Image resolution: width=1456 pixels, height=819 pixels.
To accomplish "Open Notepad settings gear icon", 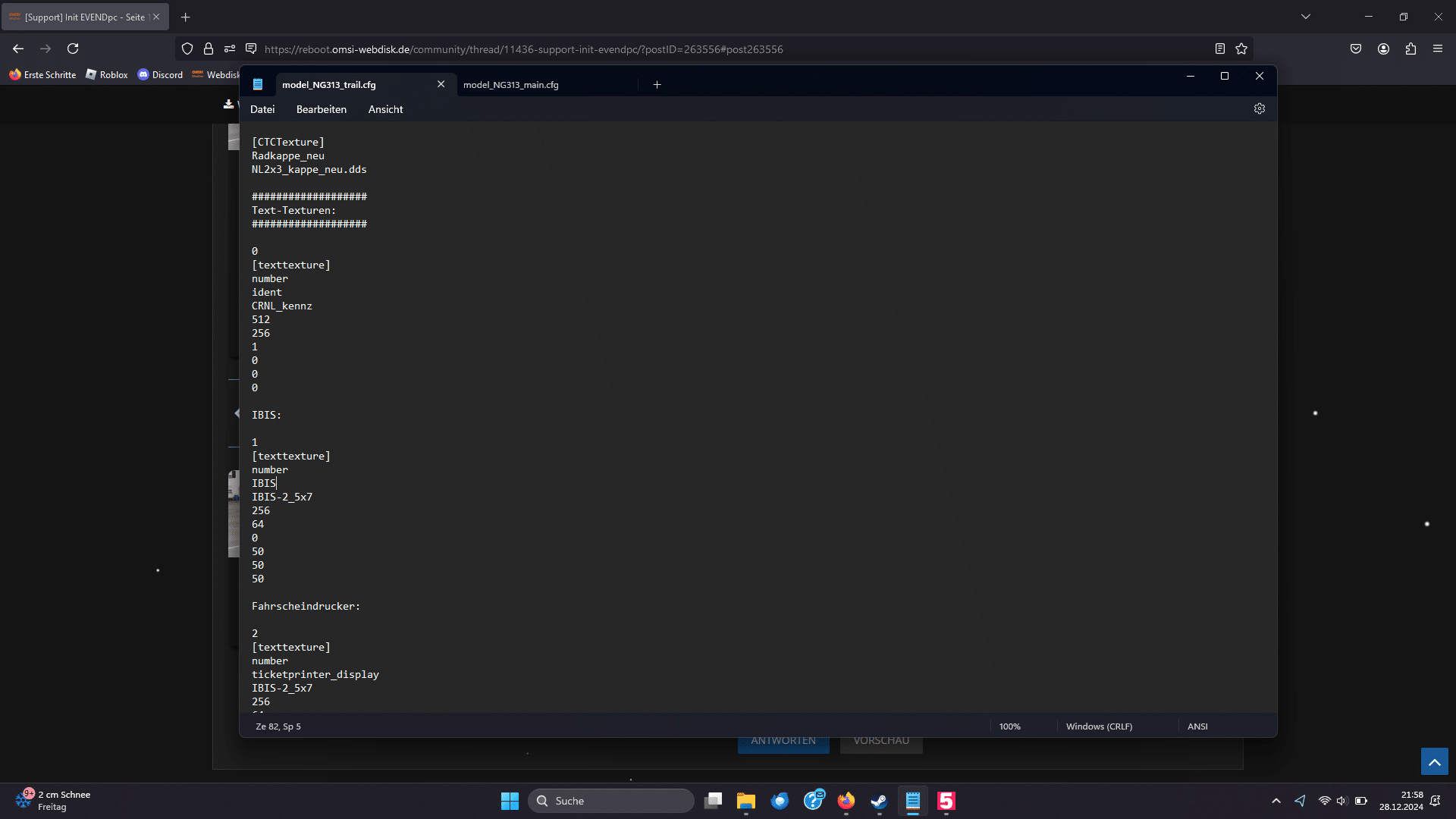I will (1260, 108).
